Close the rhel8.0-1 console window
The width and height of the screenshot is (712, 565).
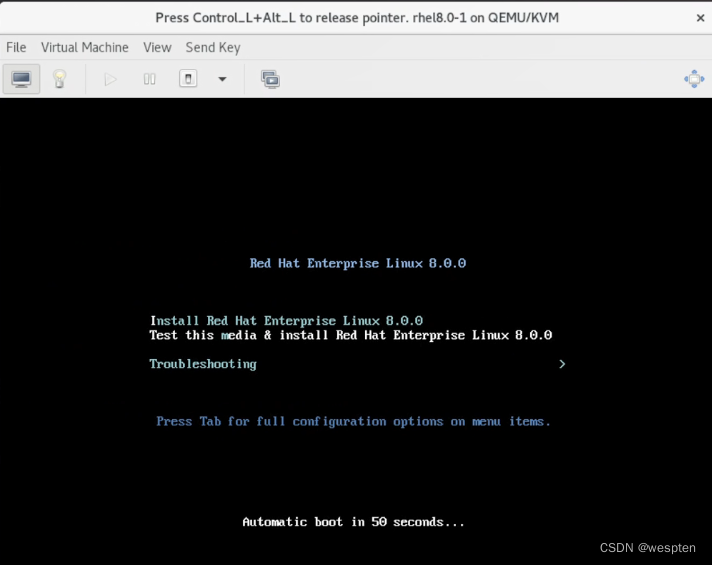pos(700,18)
